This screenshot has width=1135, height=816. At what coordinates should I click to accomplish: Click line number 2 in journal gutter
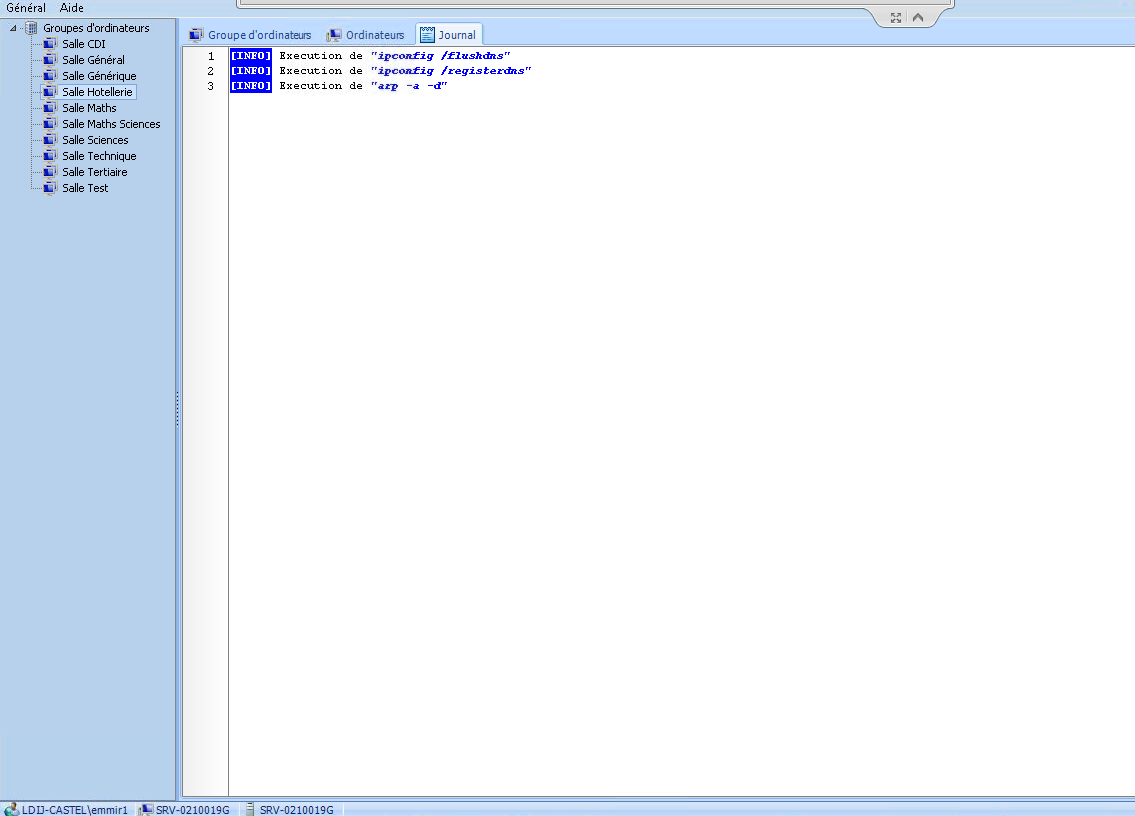coord(211,71)
